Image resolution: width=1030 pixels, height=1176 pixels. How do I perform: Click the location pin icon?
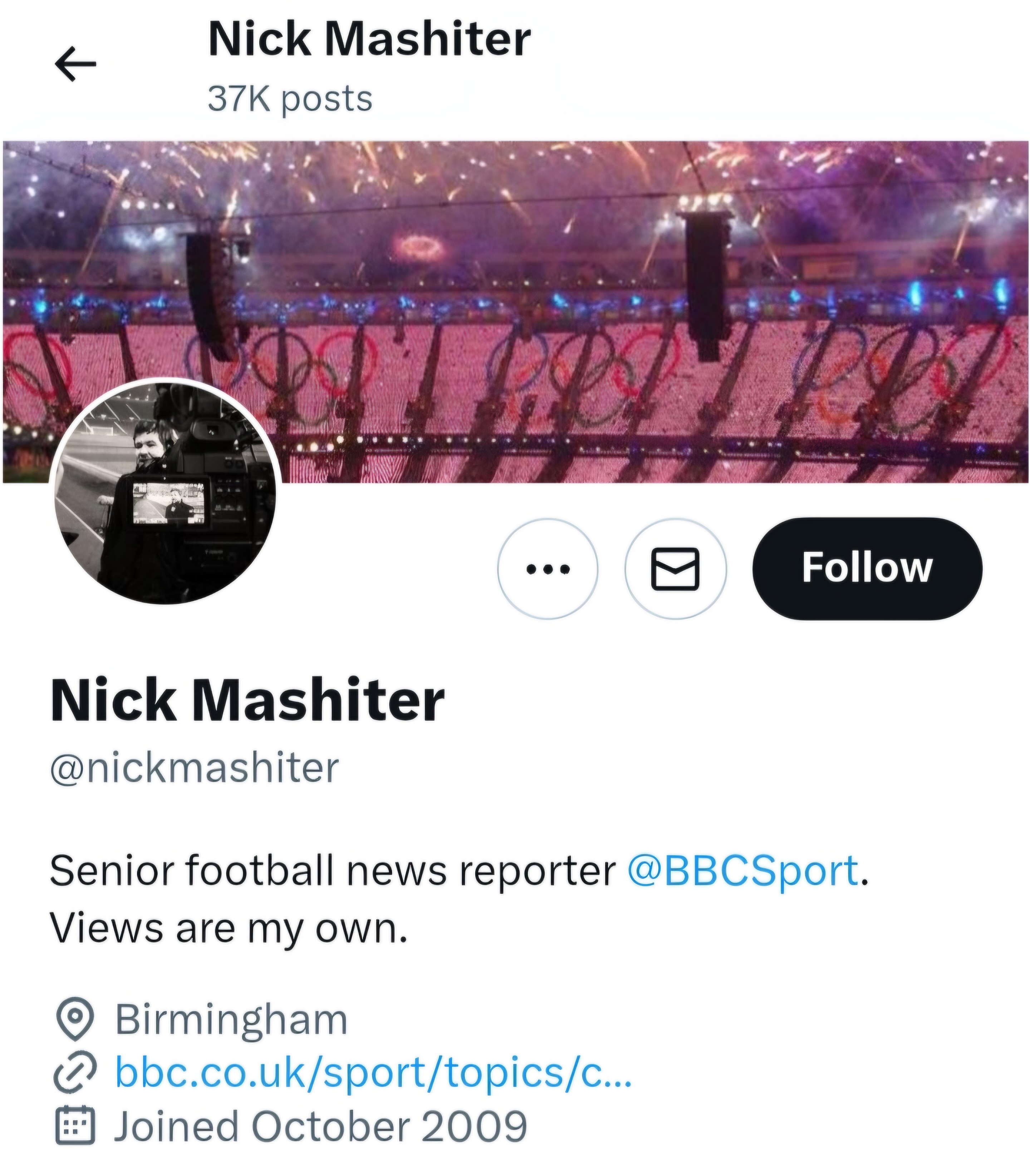(75, 1019)
